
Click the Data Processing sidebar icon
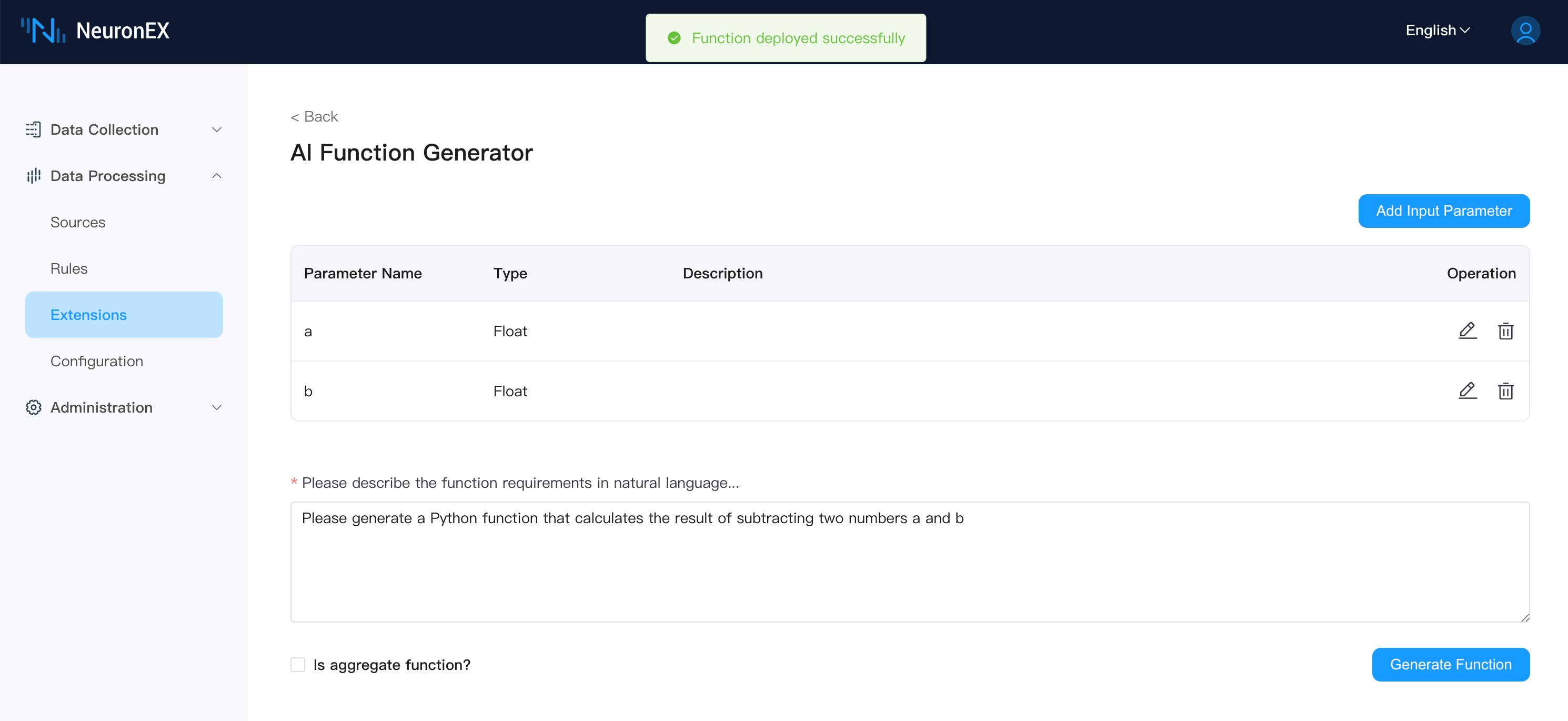coord(34,176)
